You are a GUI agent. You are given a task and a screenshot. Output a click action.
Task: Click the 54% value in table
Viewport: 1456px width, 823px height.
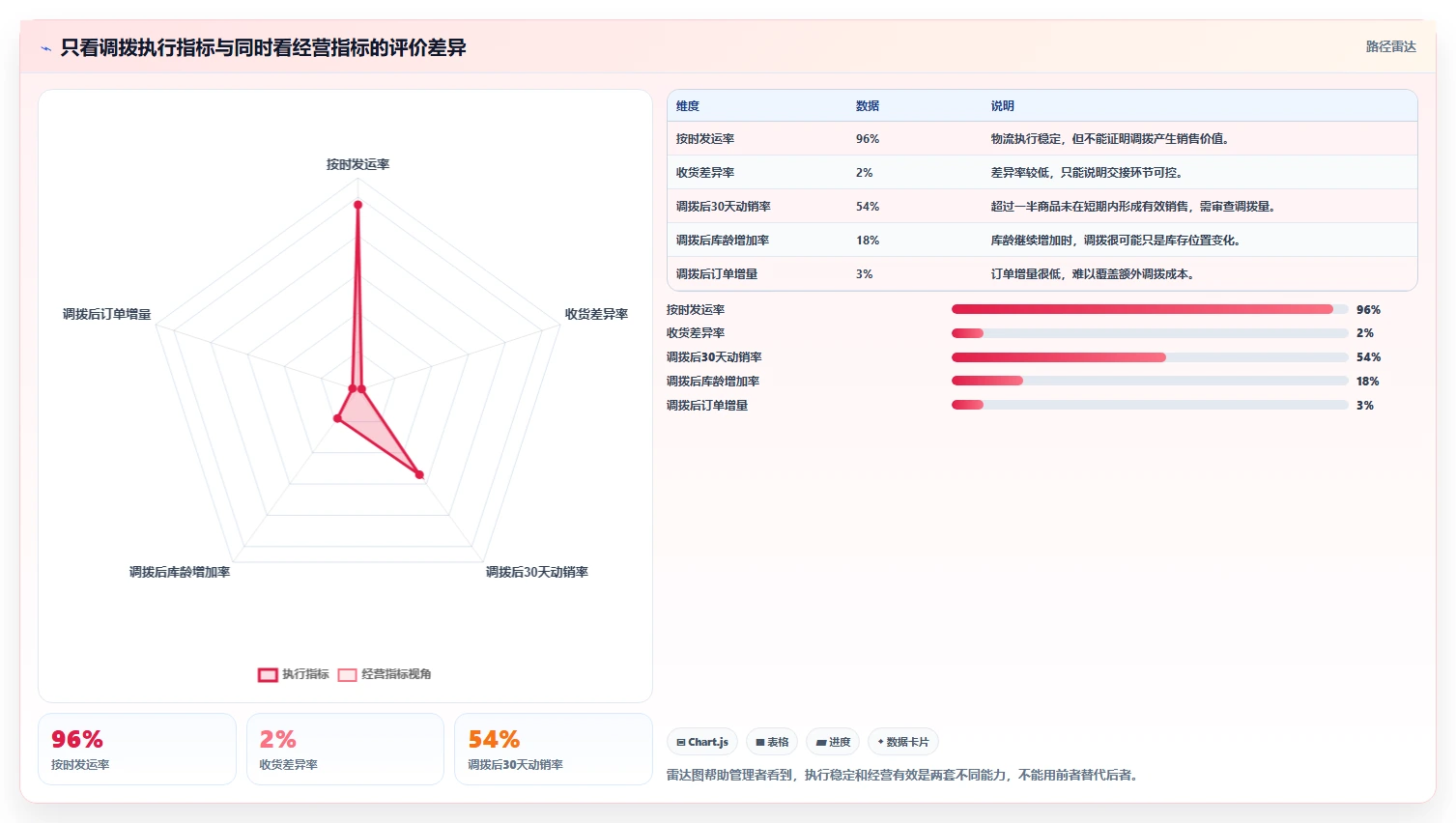[x=868, y=207]
